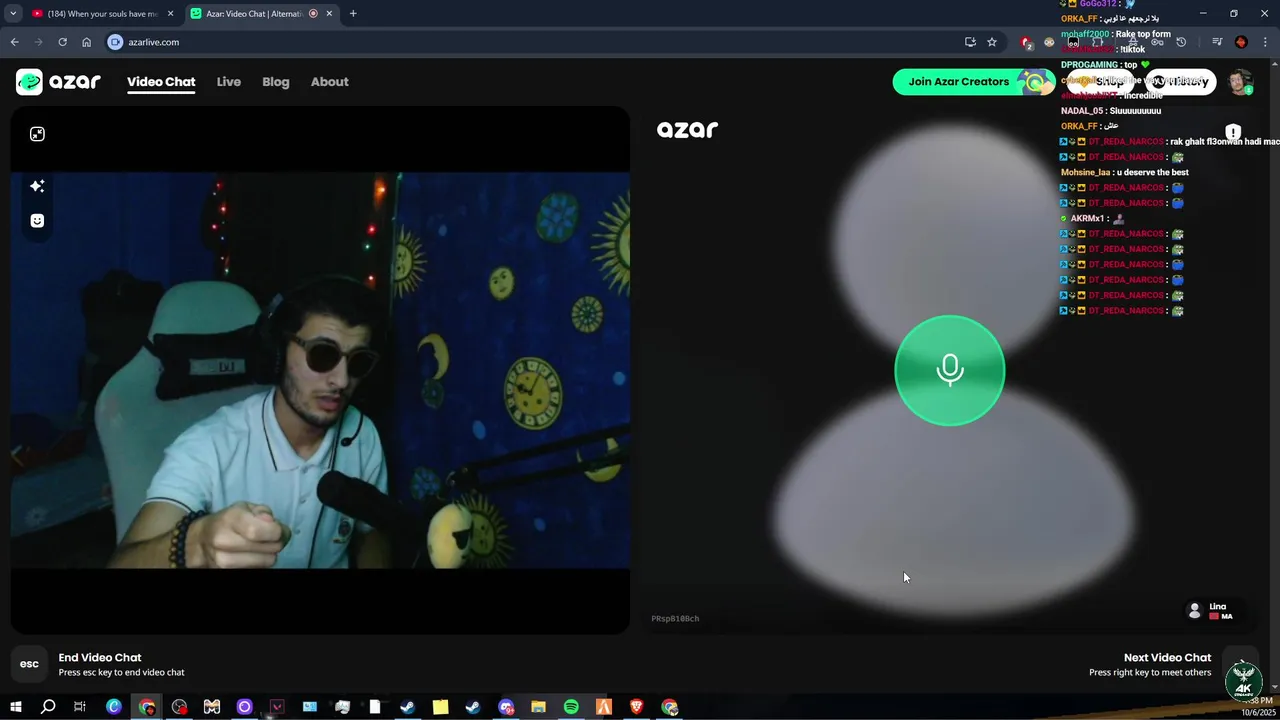This screenshot has height=720, width=1280.
Task: Go to the browser home page
Action: (x=86, y=42)
